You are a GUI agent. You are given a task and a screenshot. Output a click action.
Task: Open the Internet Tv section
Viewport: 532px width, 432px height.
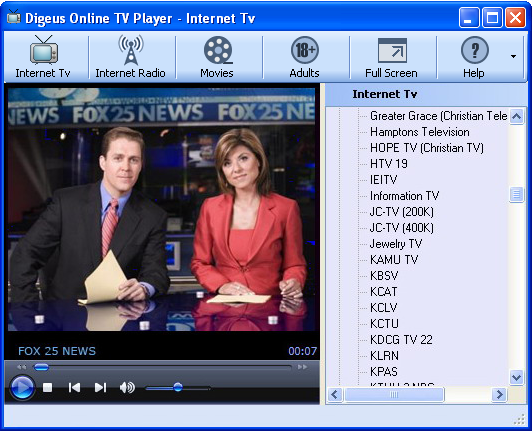[x=43, y=57]
